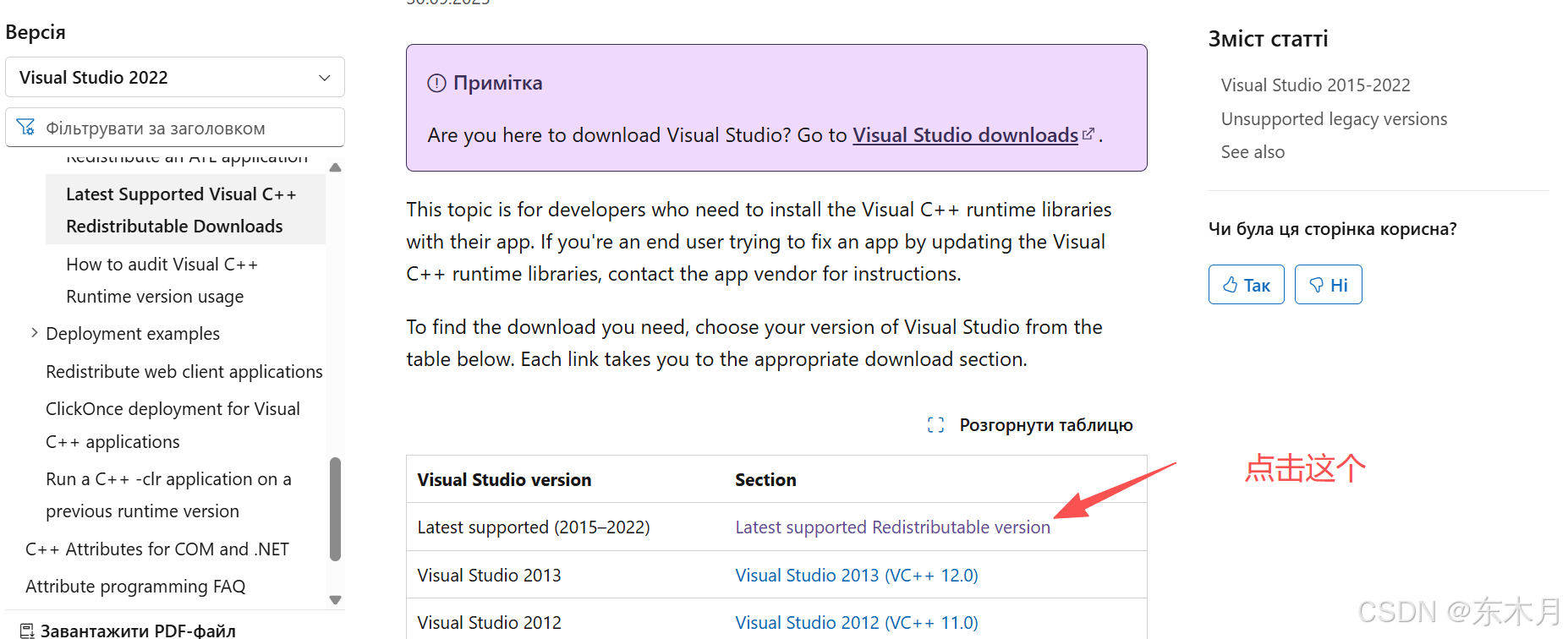This screenshot has width=1568, height=639.
Task: Click the Версія label
Action: coord(36,32)
